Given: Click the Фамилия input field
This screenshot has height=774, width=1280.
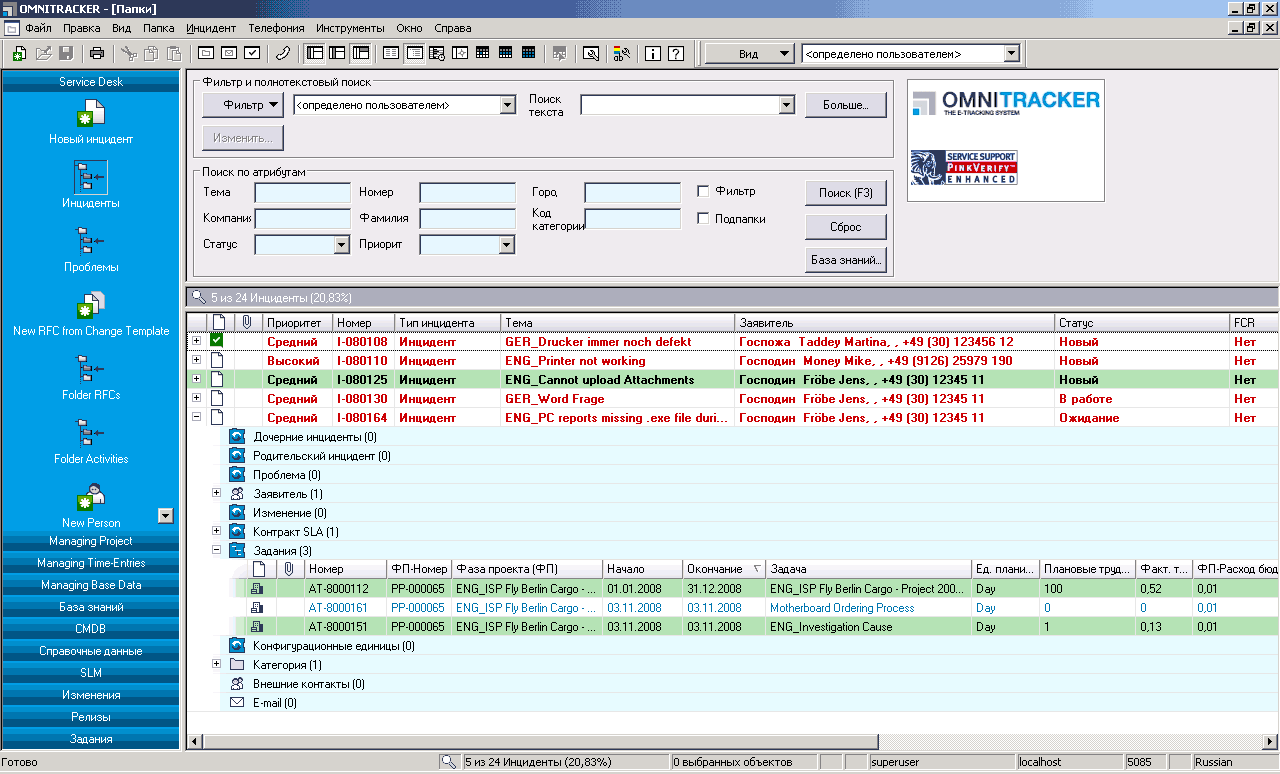Looking at the screenshot, I should 467,219.
